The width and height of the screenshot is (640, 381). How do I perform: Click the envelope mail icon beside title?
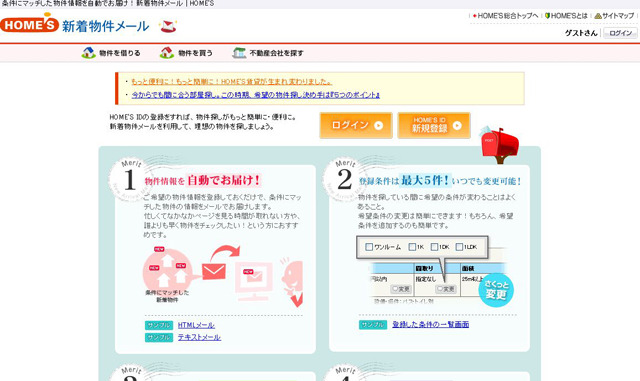point(168,27)
